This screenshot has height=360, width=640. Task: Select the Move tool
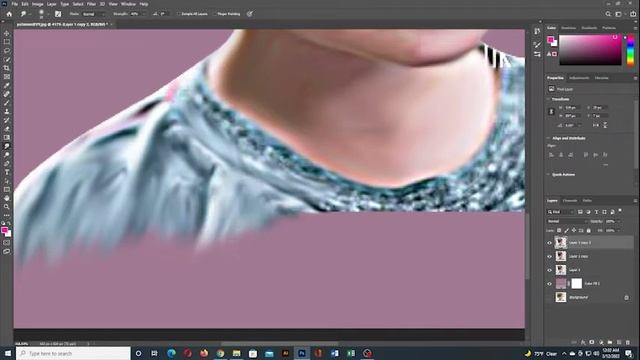[7, 33]
